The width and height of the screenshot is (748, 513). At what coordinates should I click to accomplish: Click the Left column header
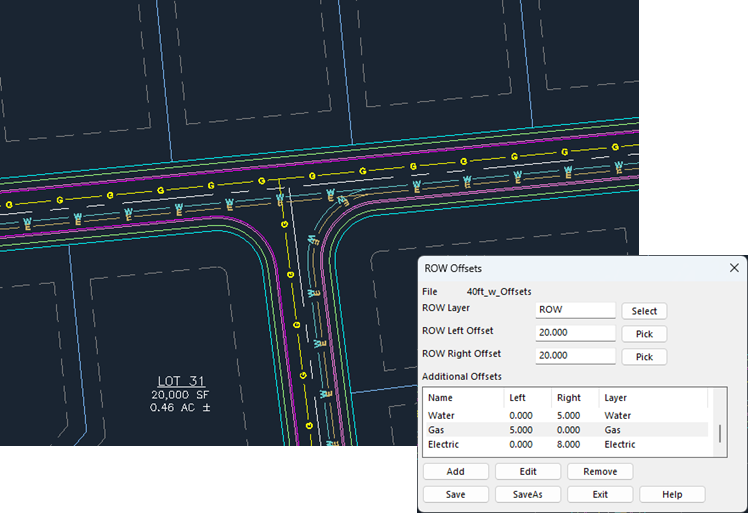point(528,398)
